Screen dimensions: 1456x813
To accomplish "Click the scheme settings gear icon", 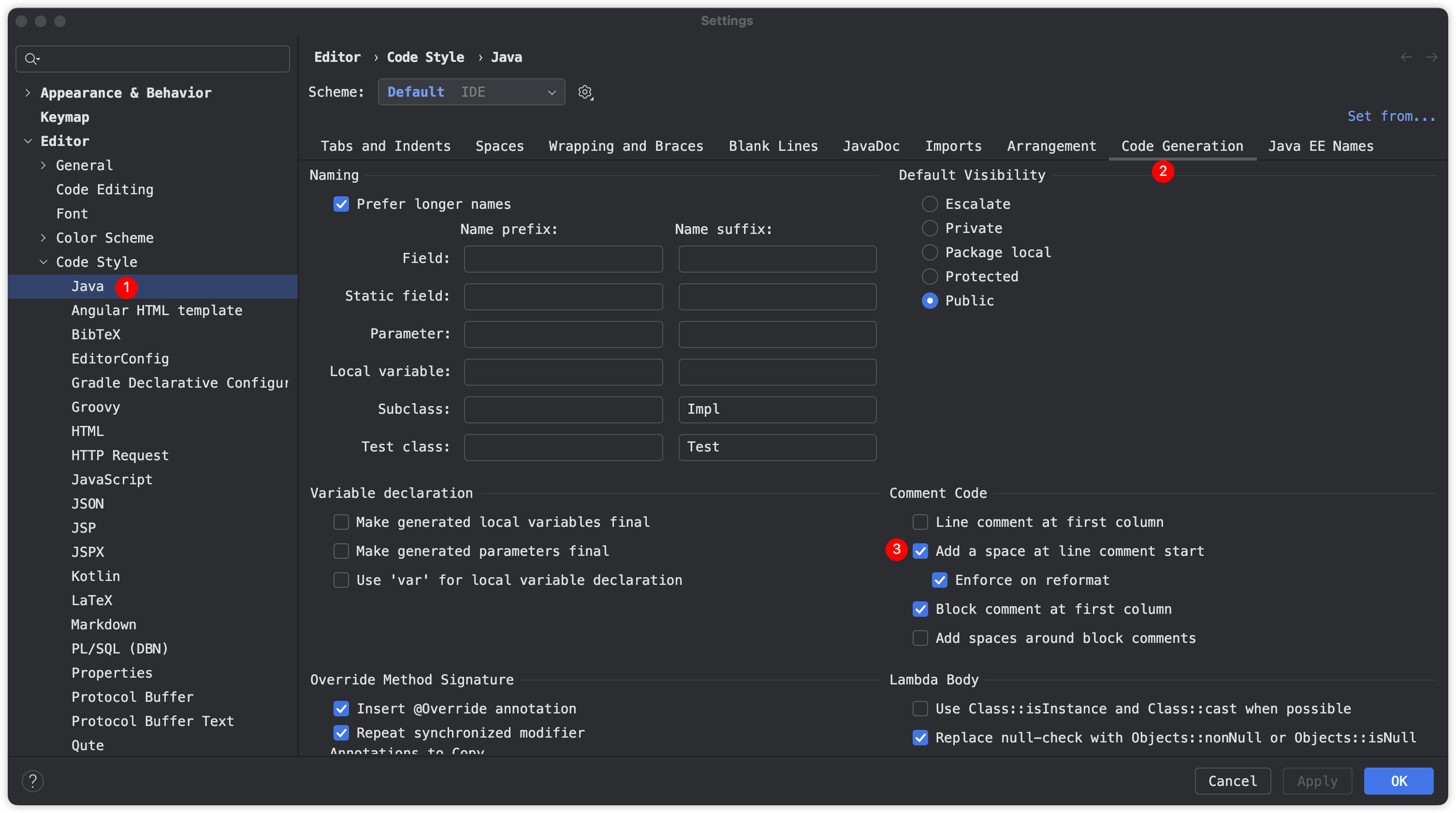I will (585, 92).
